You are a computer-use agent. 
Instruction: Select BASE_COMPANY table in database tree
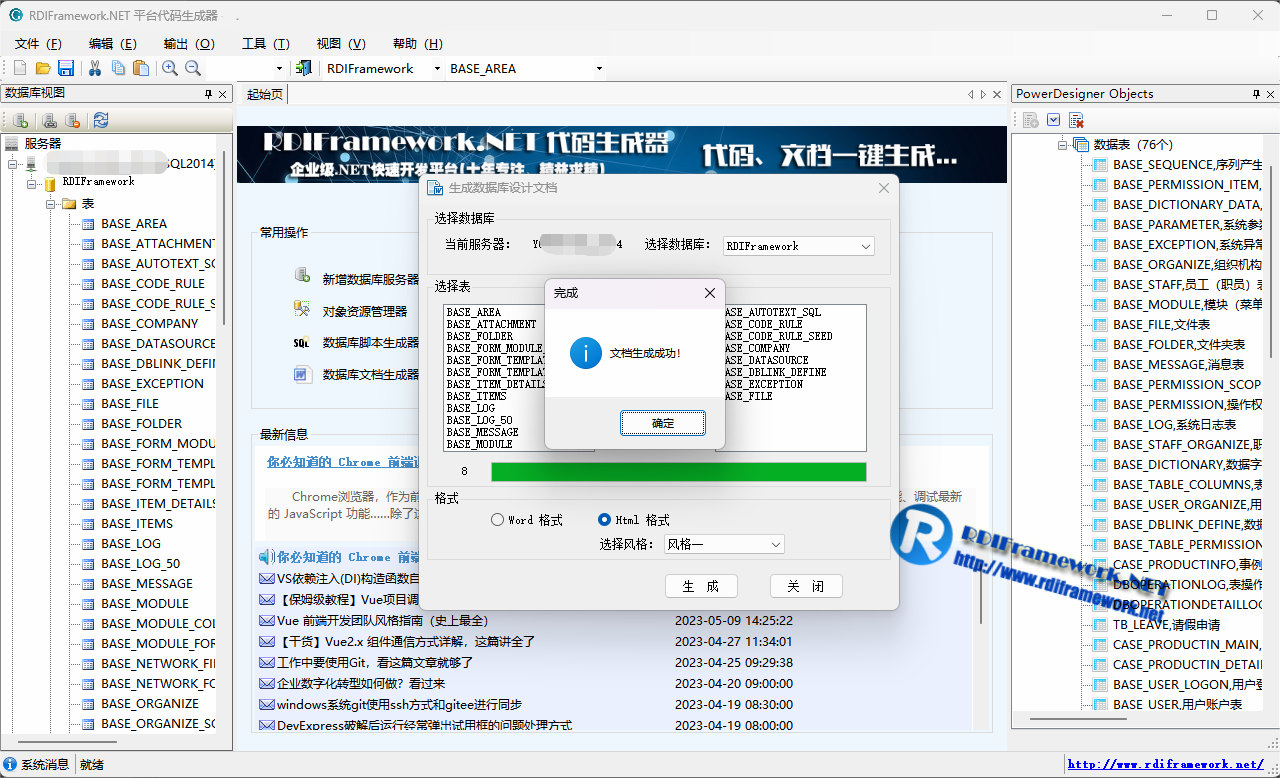[149, 324]
